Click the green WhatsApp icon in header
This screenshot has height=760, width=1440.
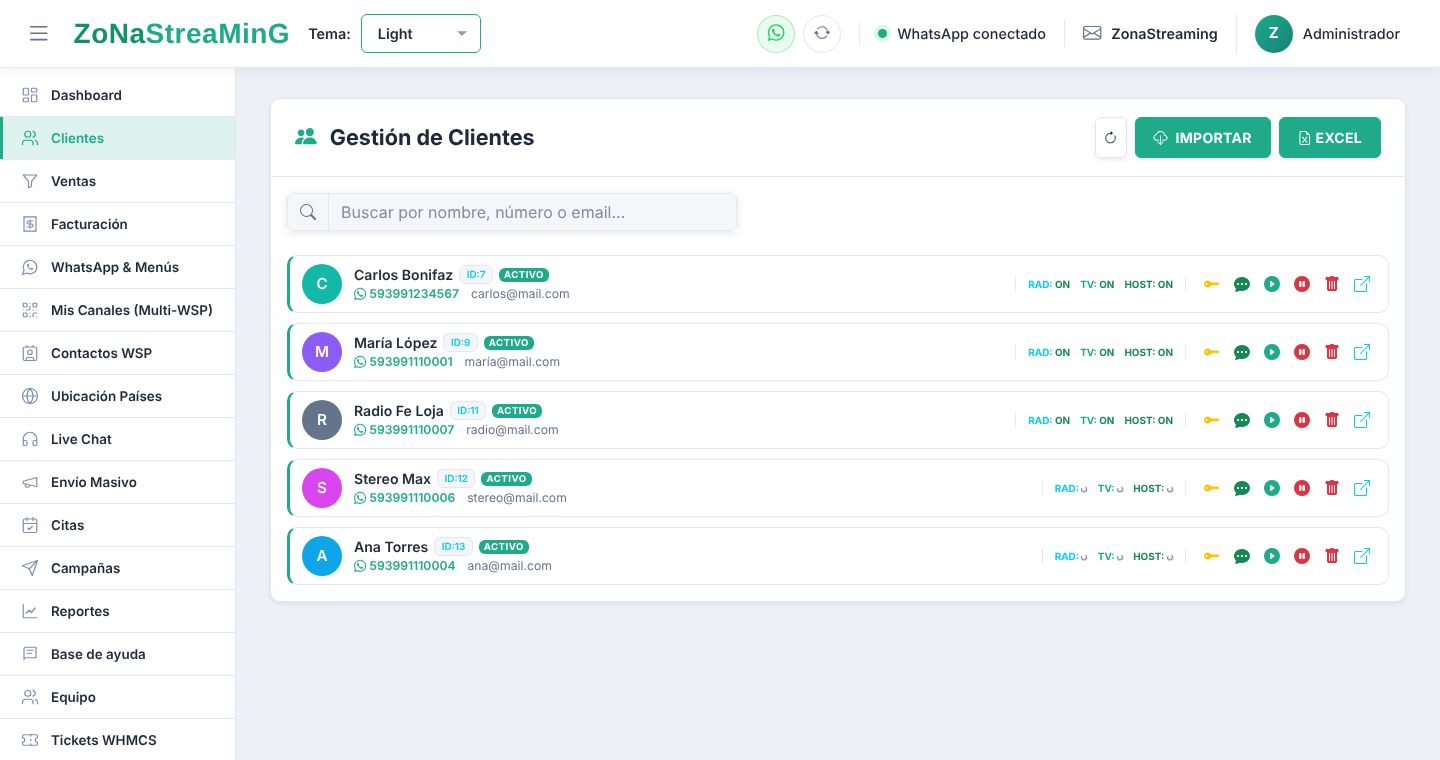point(776,34)
